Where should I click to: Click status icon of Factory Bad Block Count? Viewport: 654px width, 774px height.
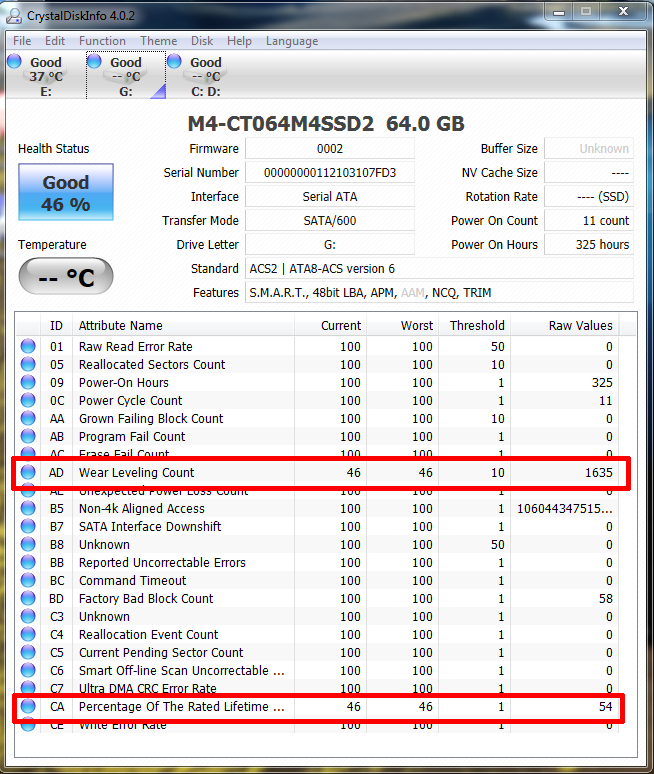pos(28,599)
